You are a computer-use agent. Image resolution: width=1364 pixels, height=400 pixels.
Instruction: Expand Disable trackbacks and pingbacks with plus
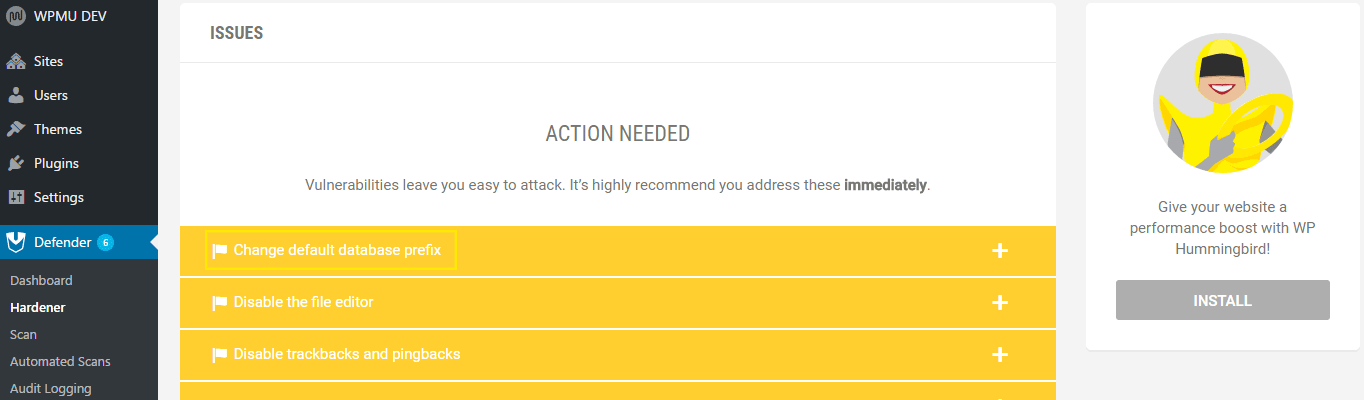tap(999, 354)
